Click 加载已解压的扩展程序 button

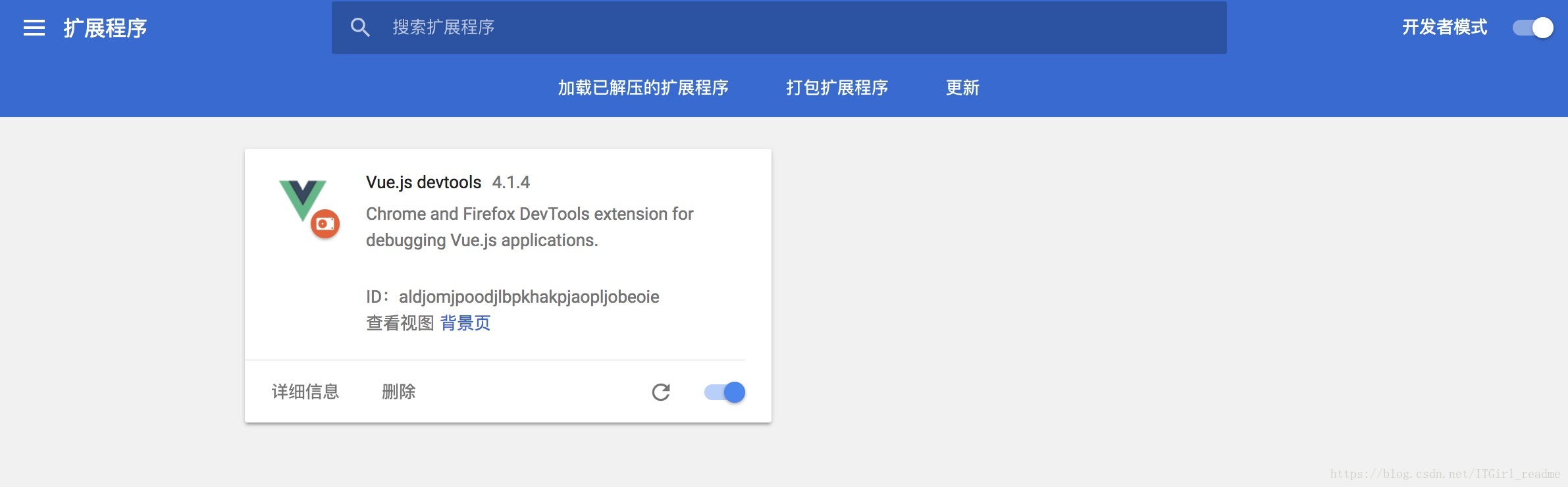coord(643,88)
